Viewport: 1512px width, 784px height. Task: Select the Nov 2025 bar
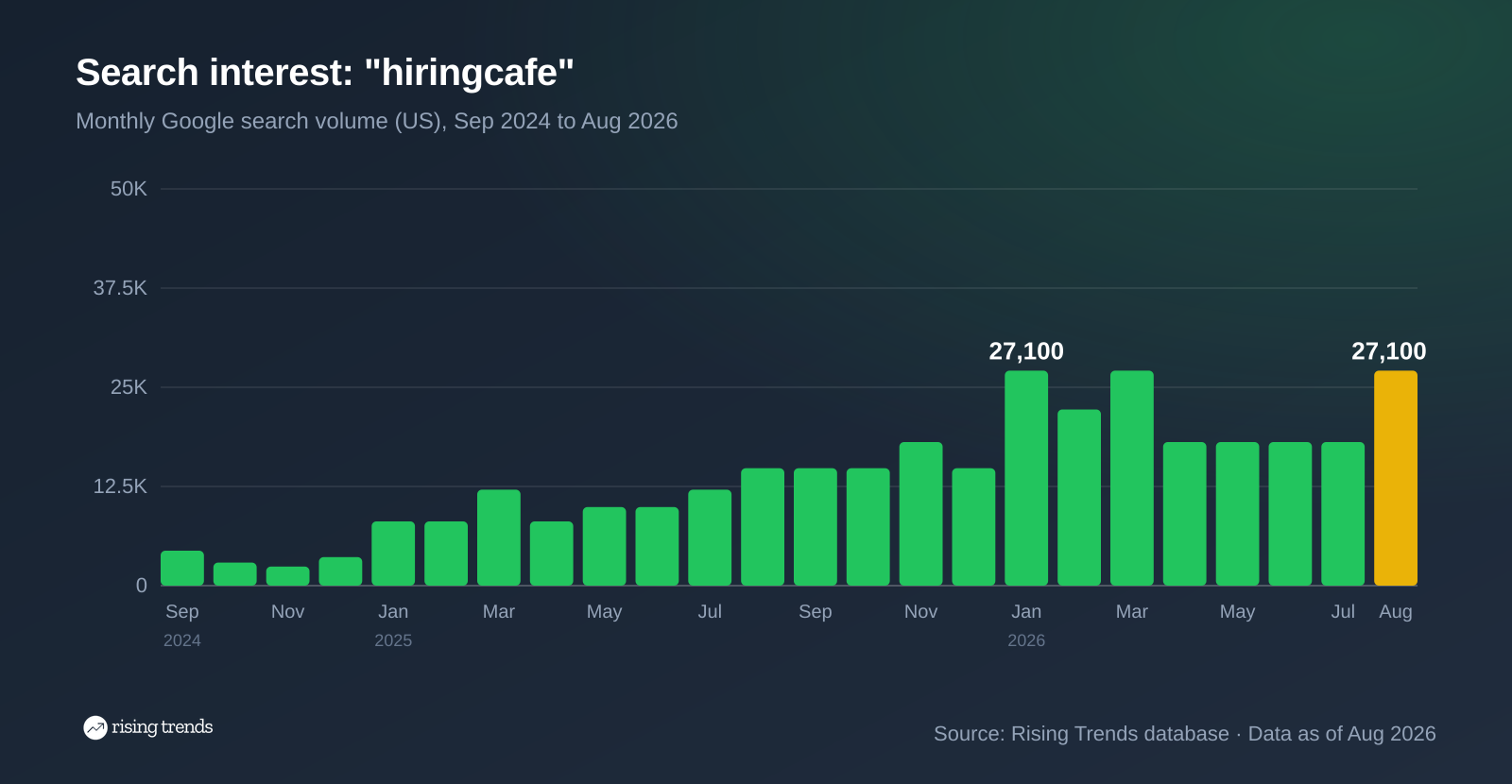click(x=921, y=514)
